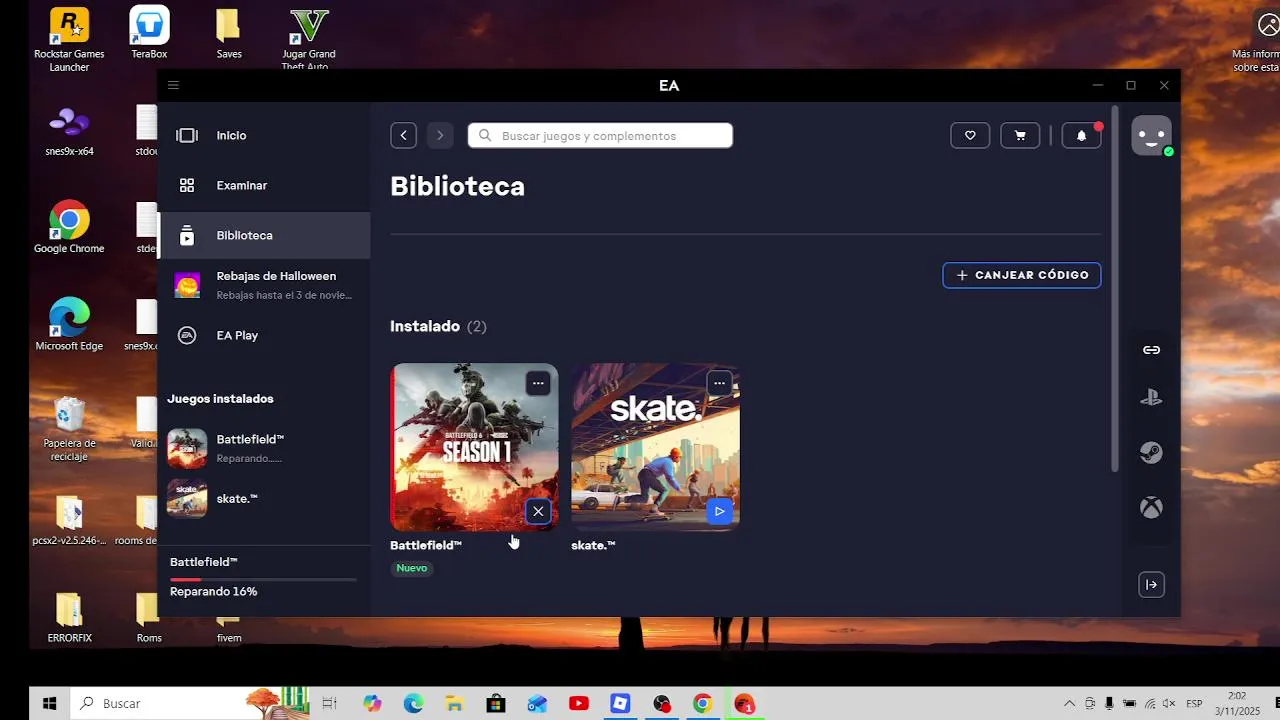This screenshot has height=720, width=1280.
Task: Cancel Battlefield repair with X button
Action: 538,511
